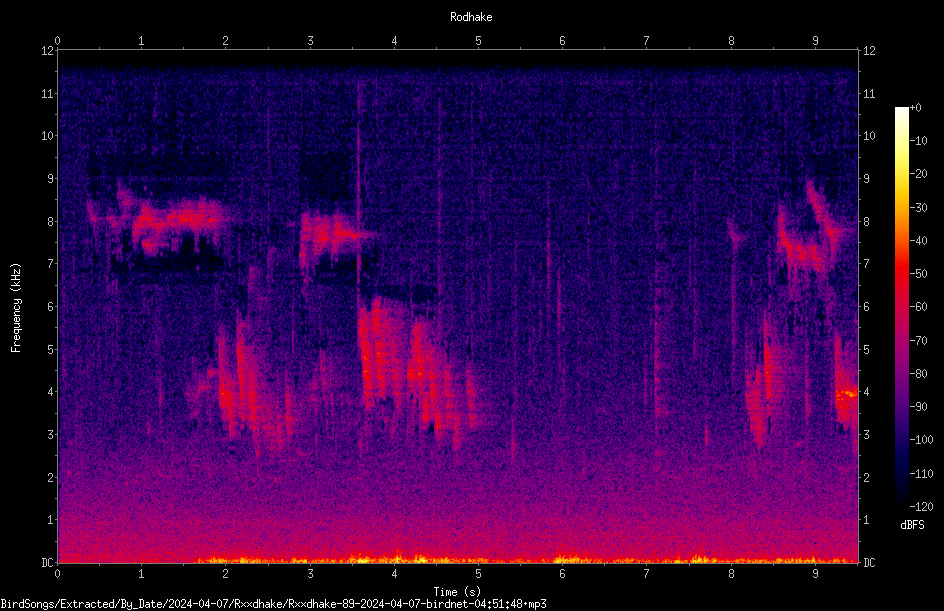
Task: Click the Frequency (kHz) axis label
Action: [16, 307]
